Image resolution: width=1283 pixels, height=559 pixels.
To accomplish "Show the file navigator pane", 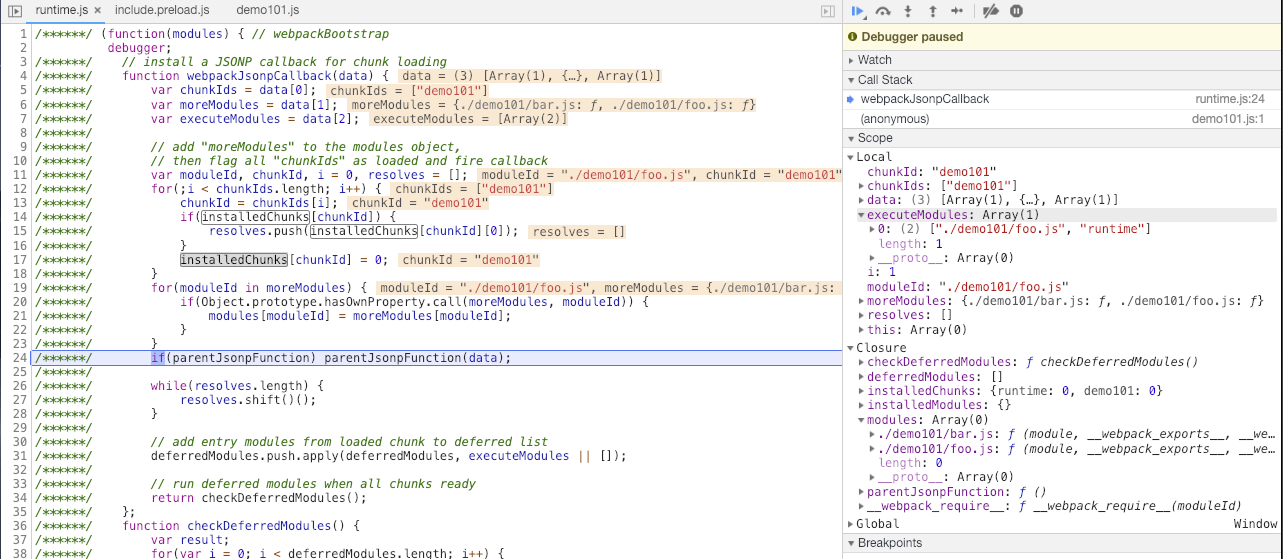I will (14, 10).
